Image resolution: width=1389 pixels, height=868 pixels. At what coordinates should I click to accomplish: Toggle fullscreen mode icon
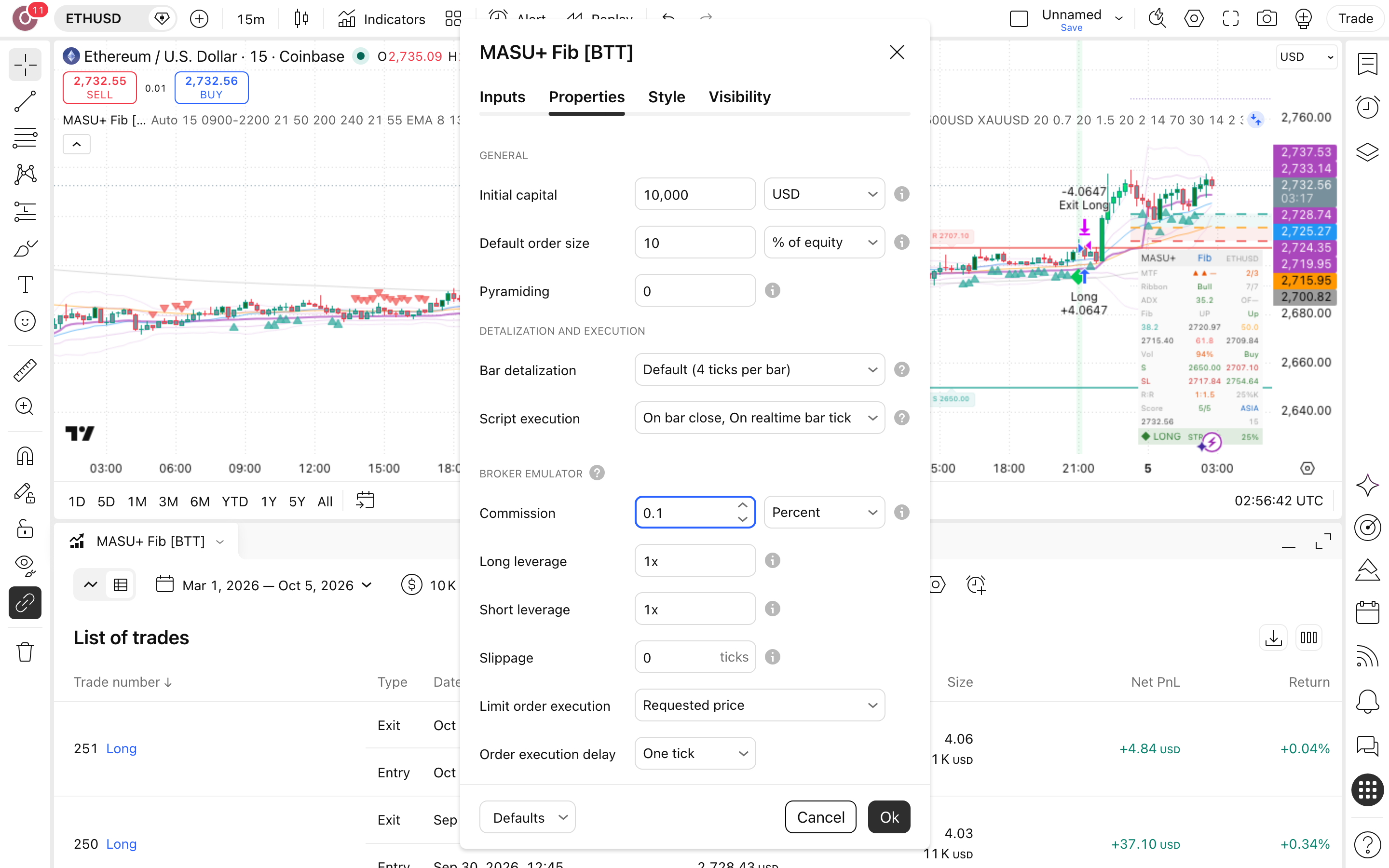pyautogui.click(x=1231, y=19)
